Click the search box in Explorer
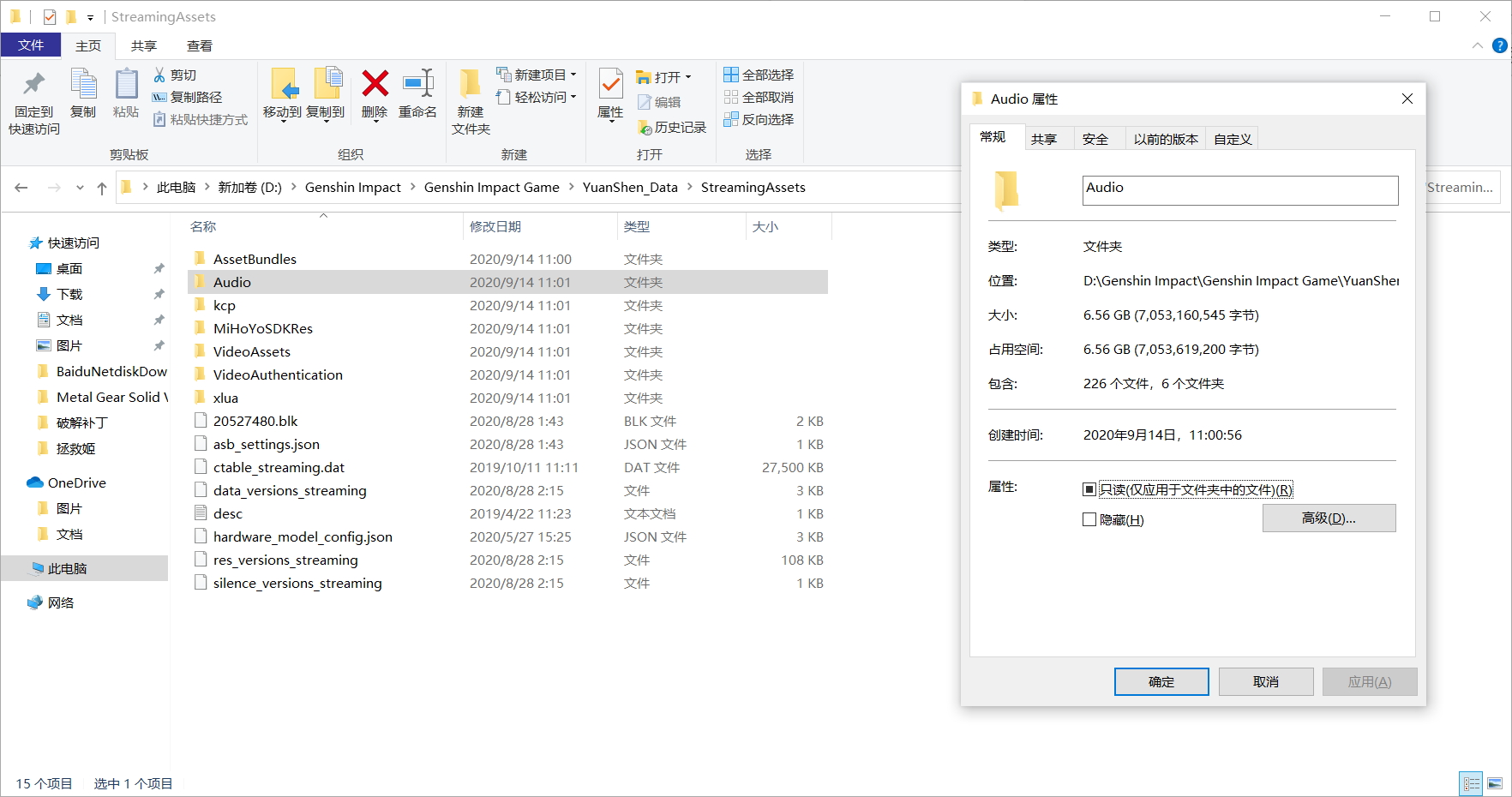1512x797 pixels. (x=1463, y=188)
